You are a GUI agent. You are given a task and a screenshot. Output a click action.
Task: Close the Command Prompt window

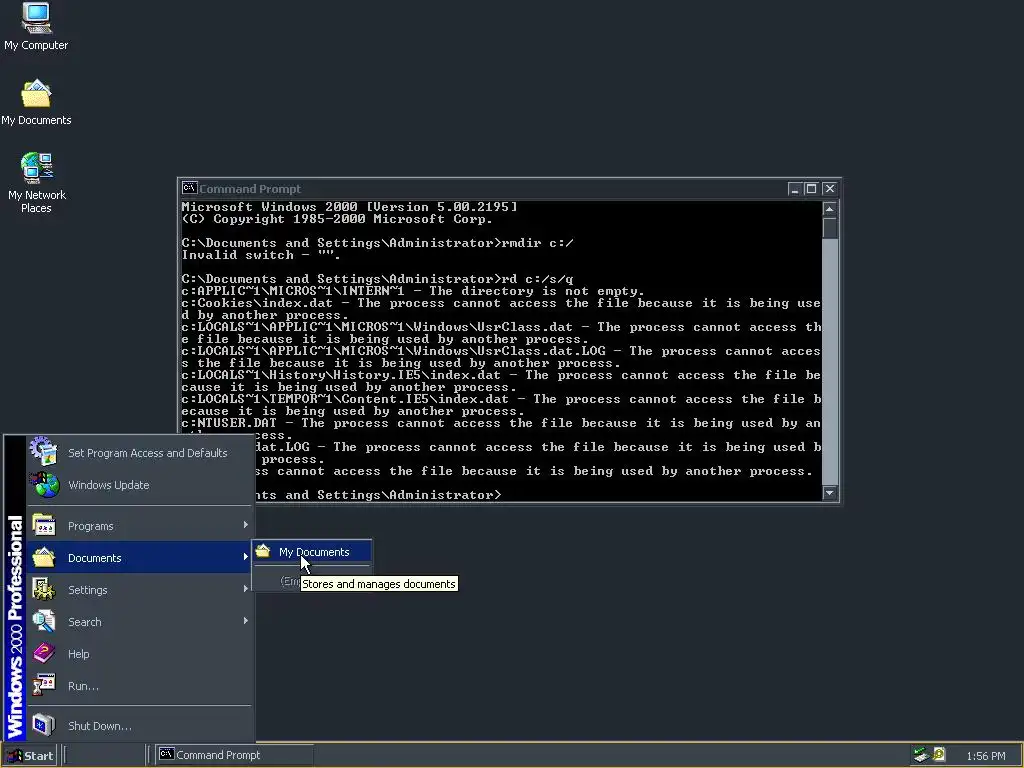click(829, 189)
